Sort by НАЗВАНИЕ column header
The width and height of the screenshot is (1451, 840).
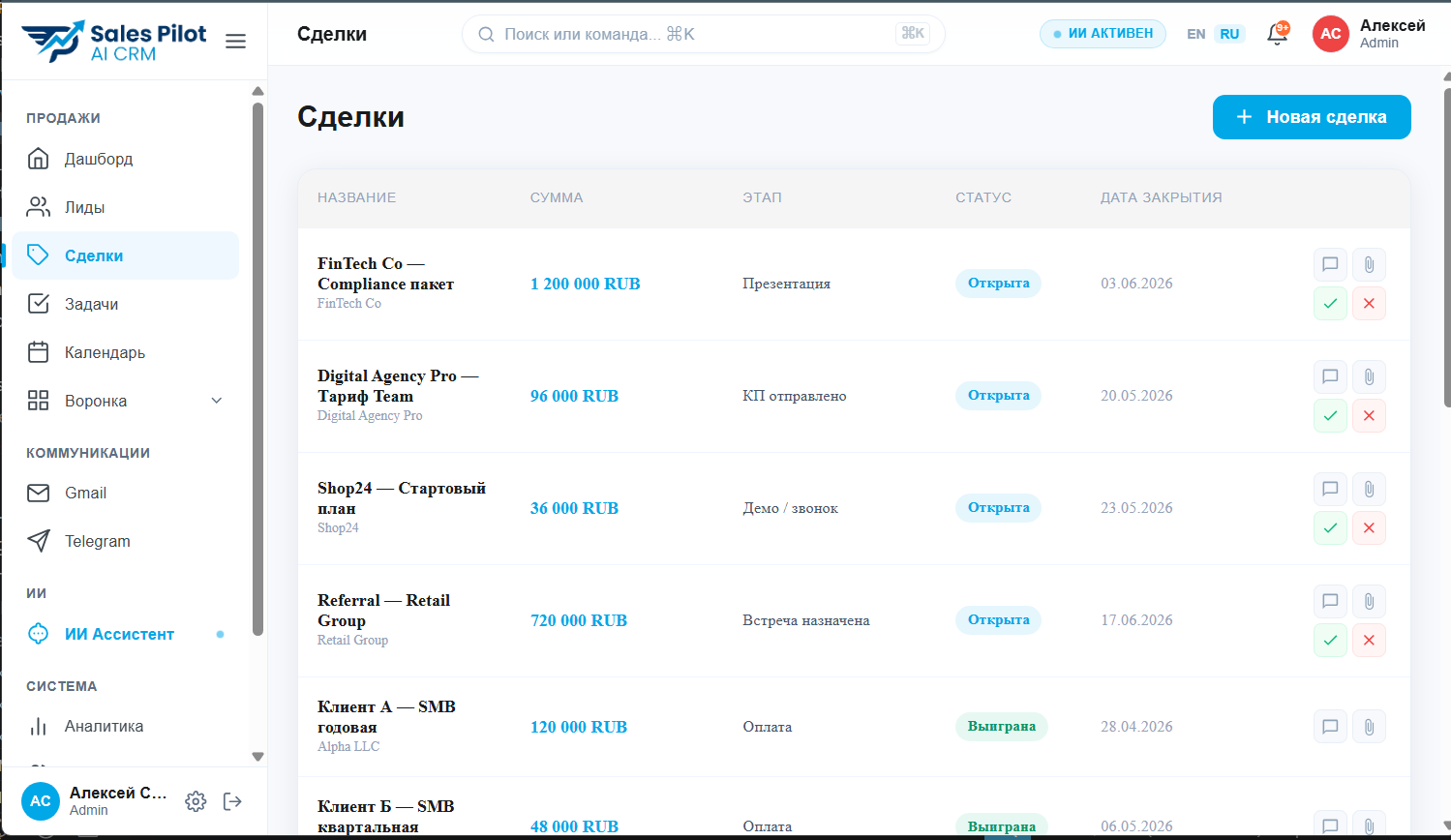356,197
